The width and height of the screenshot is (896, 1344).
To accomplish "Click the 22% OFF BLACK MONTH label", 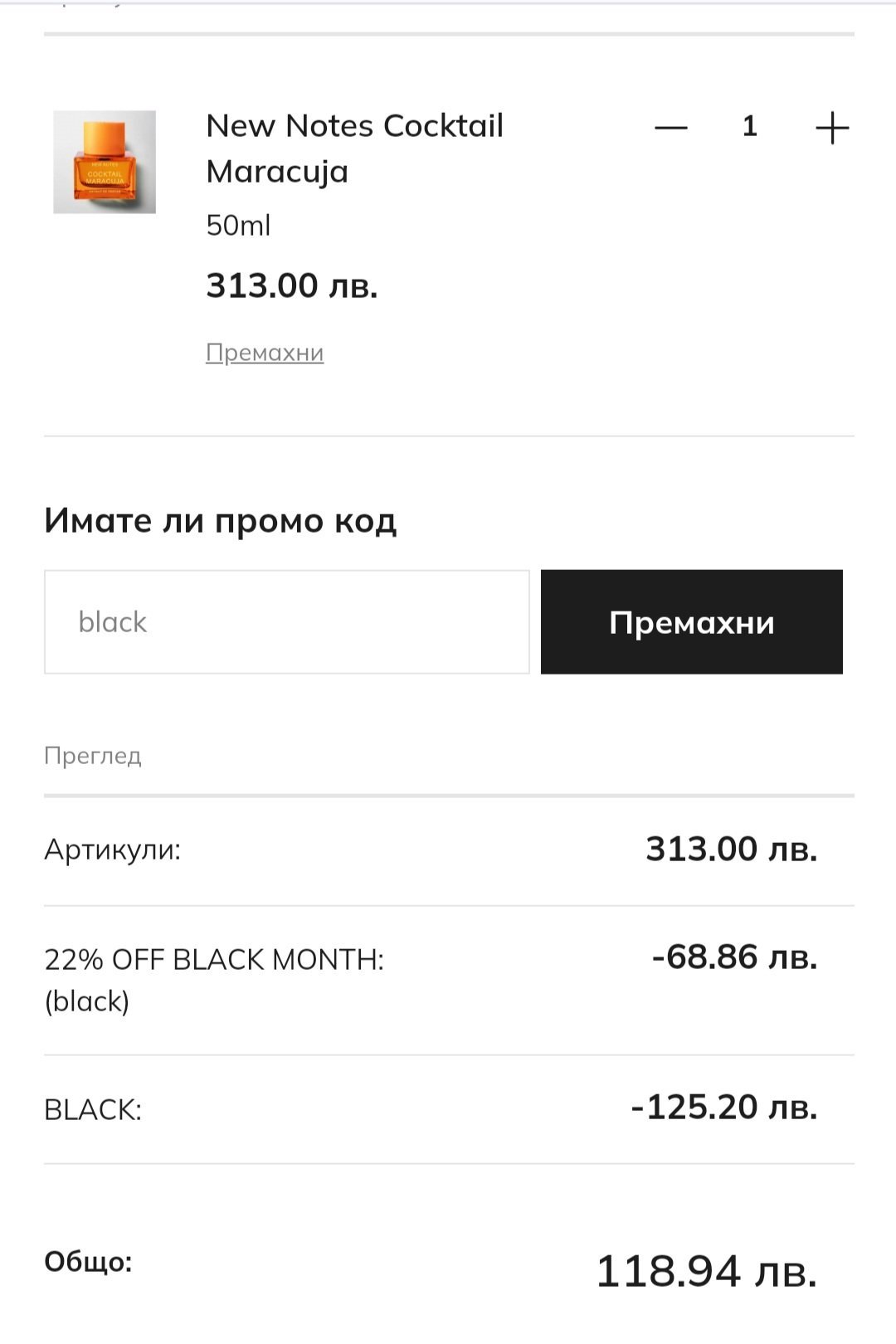I will (213, 960).
